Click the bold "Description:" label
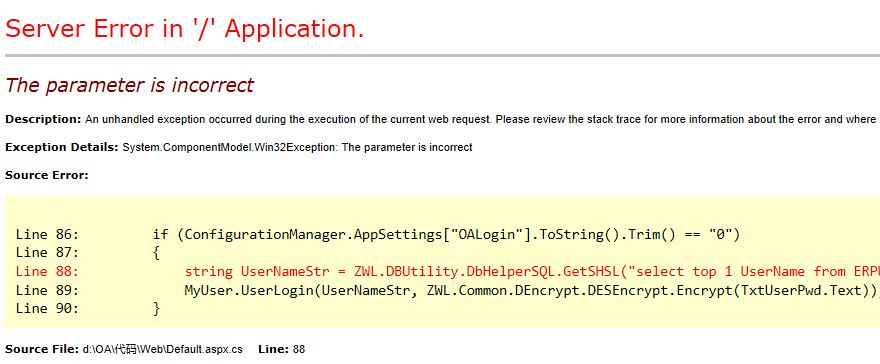880x364 pixels. click(x=43, y=119)
